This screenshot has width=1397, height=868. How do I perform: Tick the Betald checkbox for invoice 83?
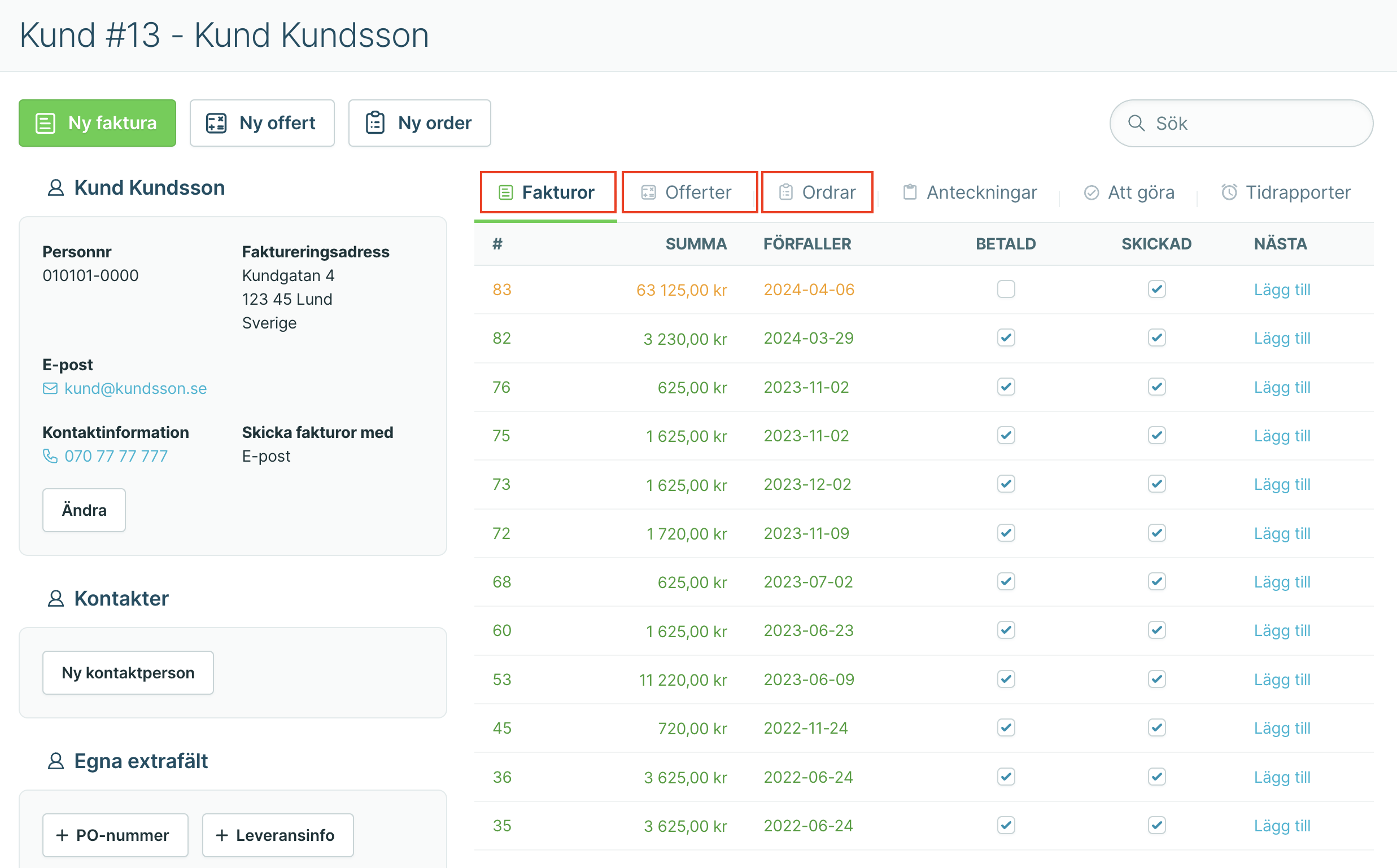(1006, 289)
